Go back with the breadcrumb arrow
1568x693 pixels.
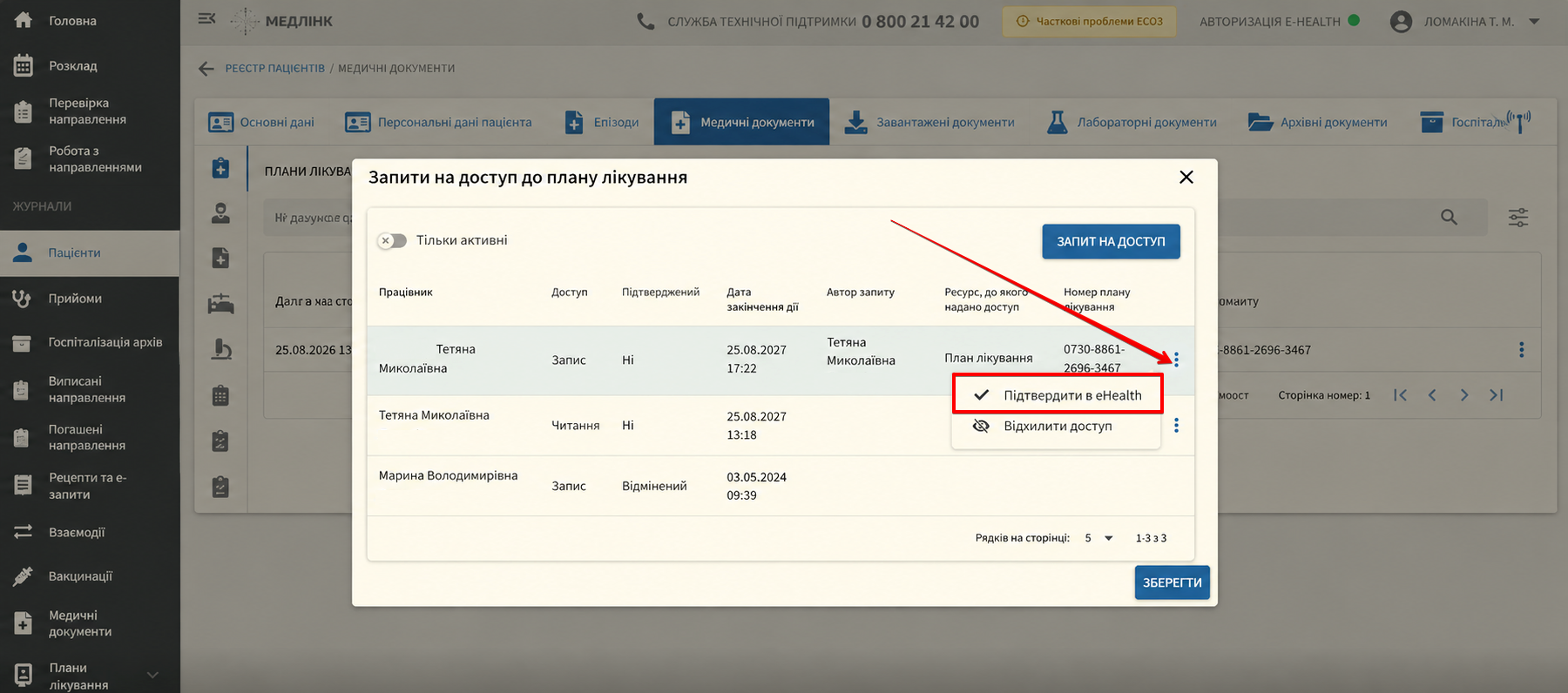pyautogui.click(x=206, y=69)
